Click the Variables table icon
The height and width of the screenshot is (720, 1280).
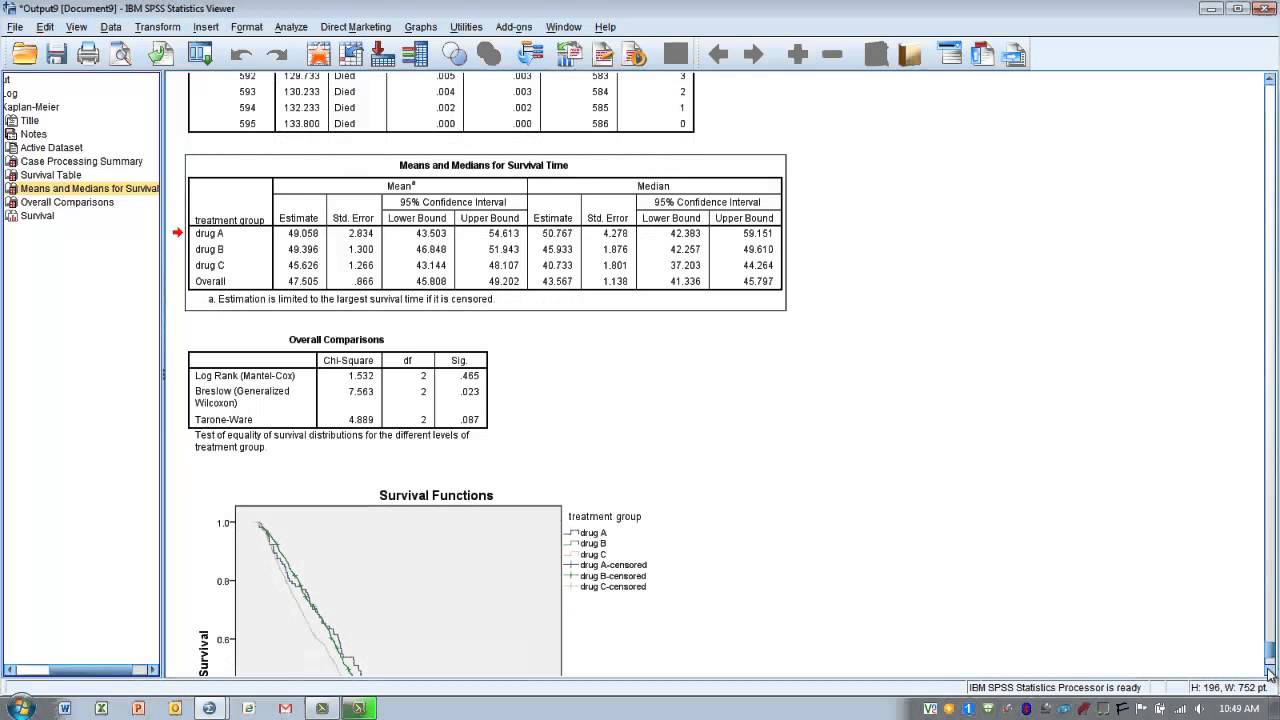[415, 54]
